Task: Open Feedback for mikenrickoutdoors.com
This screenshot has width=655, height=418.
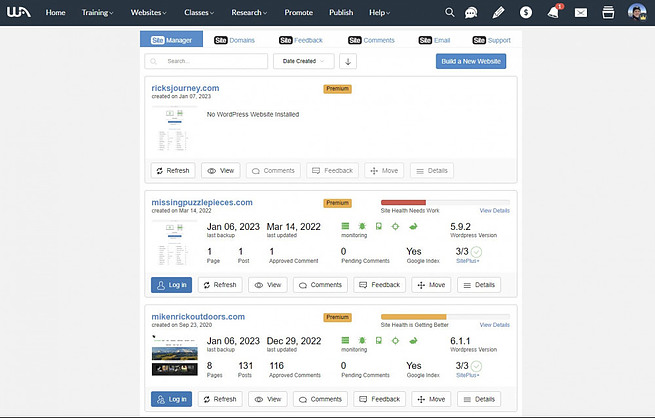Action: pyautogui.click(x=380, y=399)
